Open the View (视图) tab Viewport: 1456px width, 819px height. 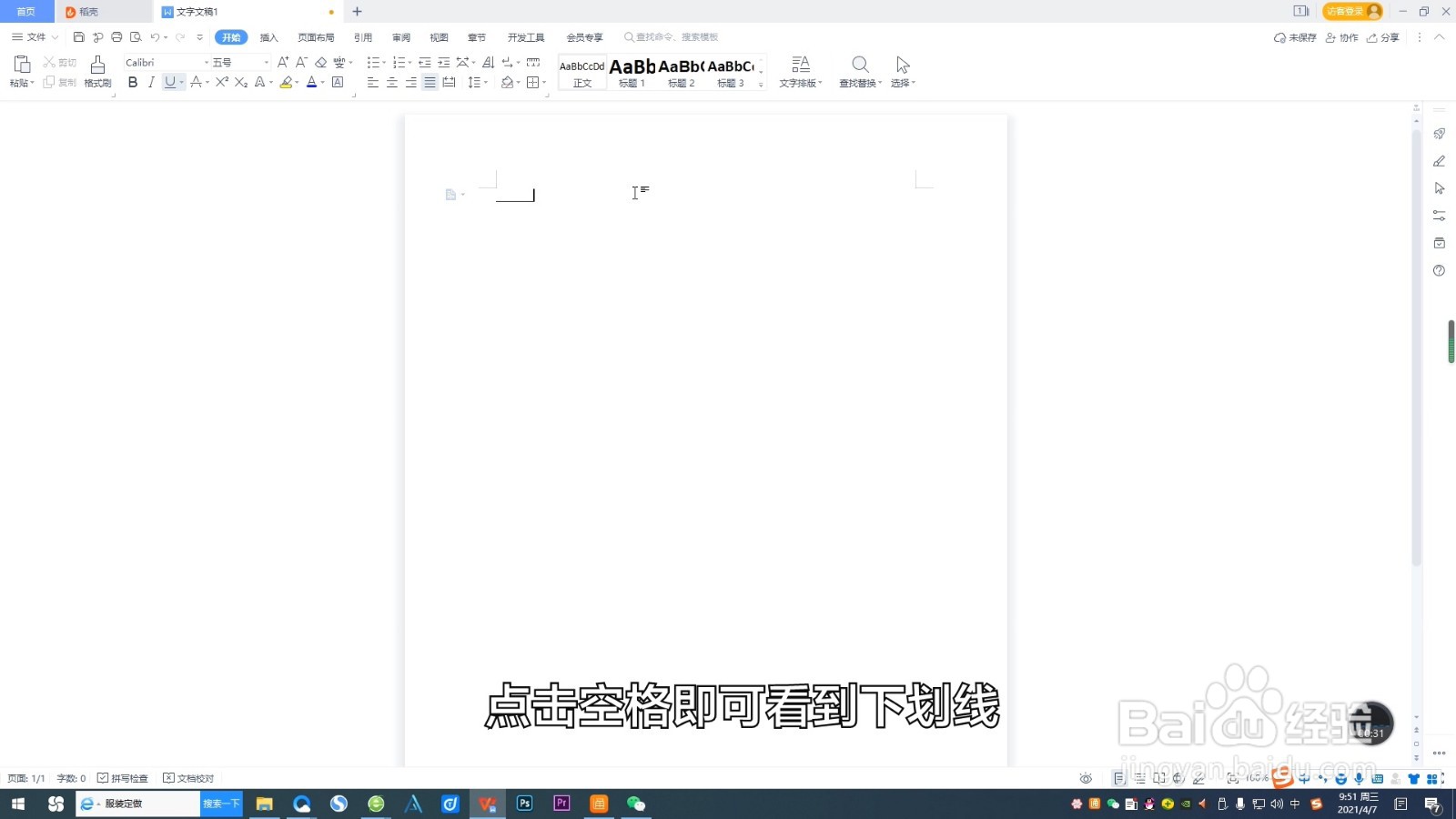coord(439,37)
